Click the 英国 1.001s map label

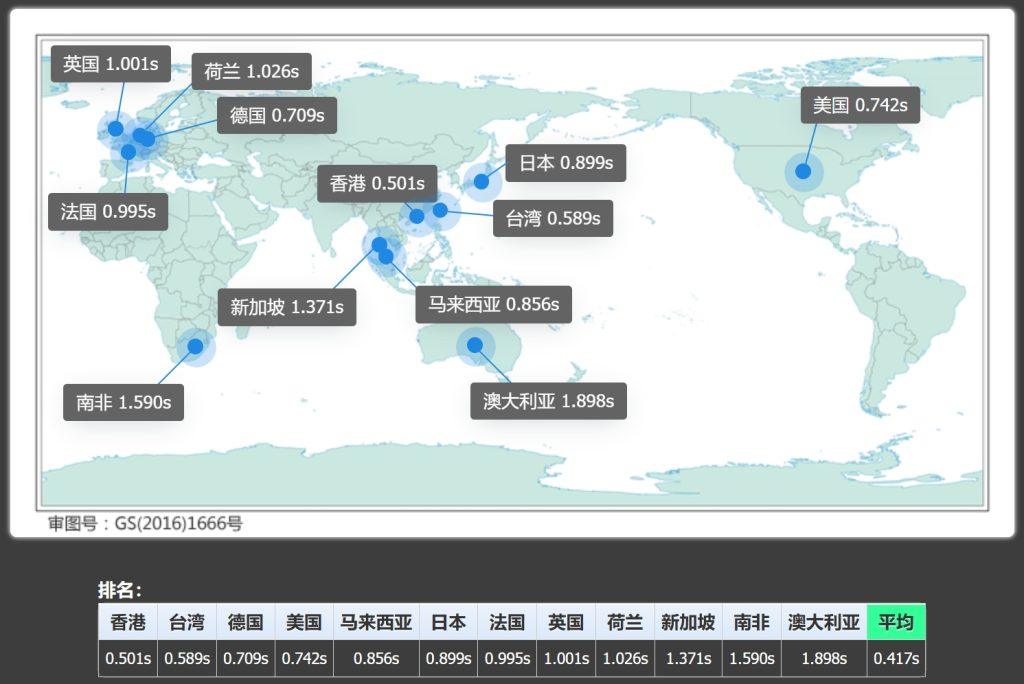pos(110,64)
